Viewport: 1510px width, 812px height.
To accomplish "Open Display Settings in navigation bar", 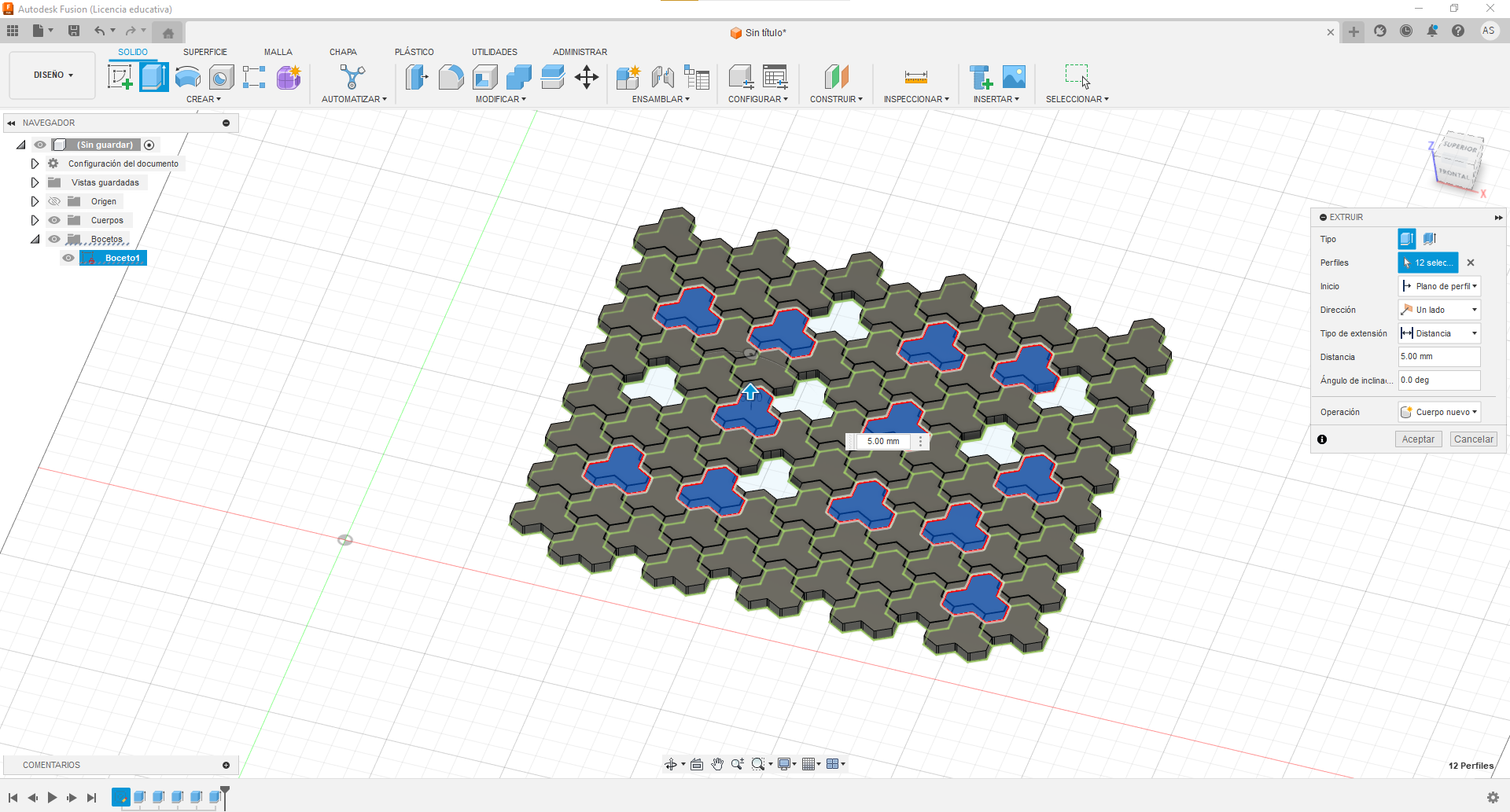I will (784, 764).
